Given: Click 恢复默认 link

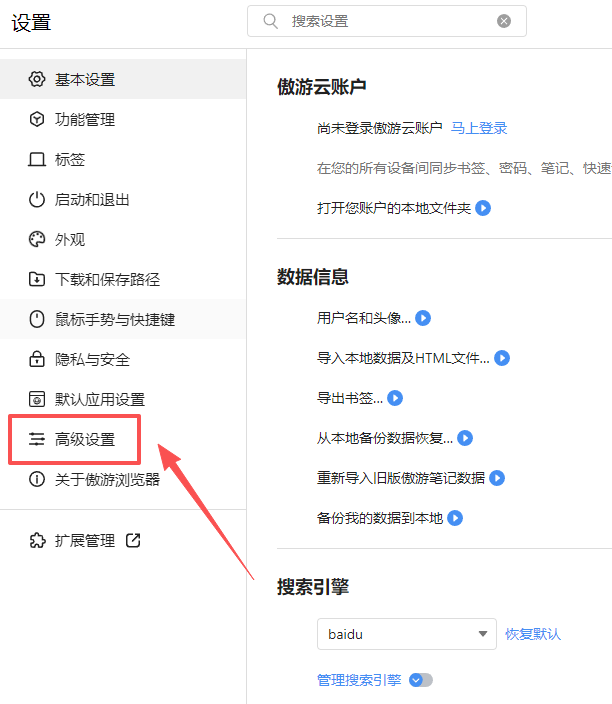Looking at the screenshot, I should click(x=533, y=634).
